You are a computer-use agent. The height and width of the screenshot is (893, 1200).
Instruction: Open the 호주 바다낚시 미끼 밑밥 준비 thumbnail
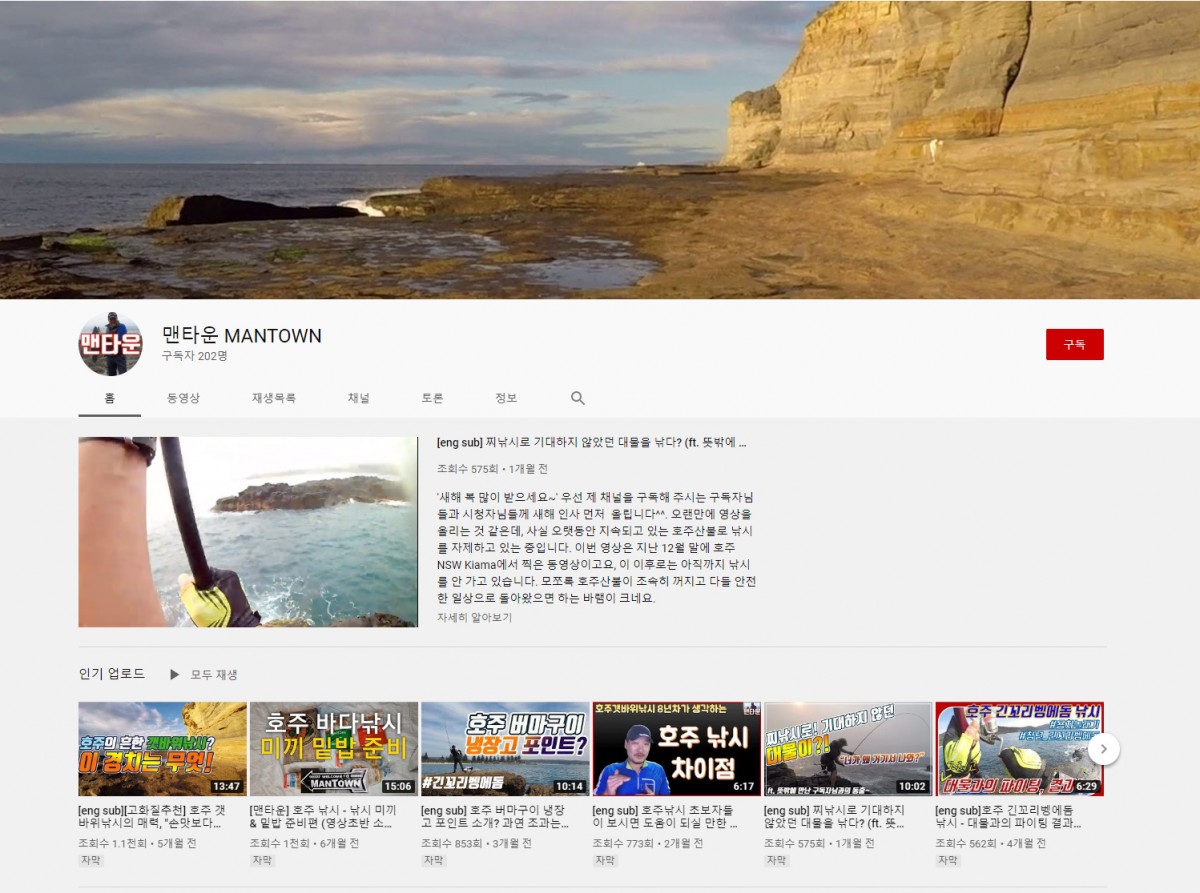333,748
